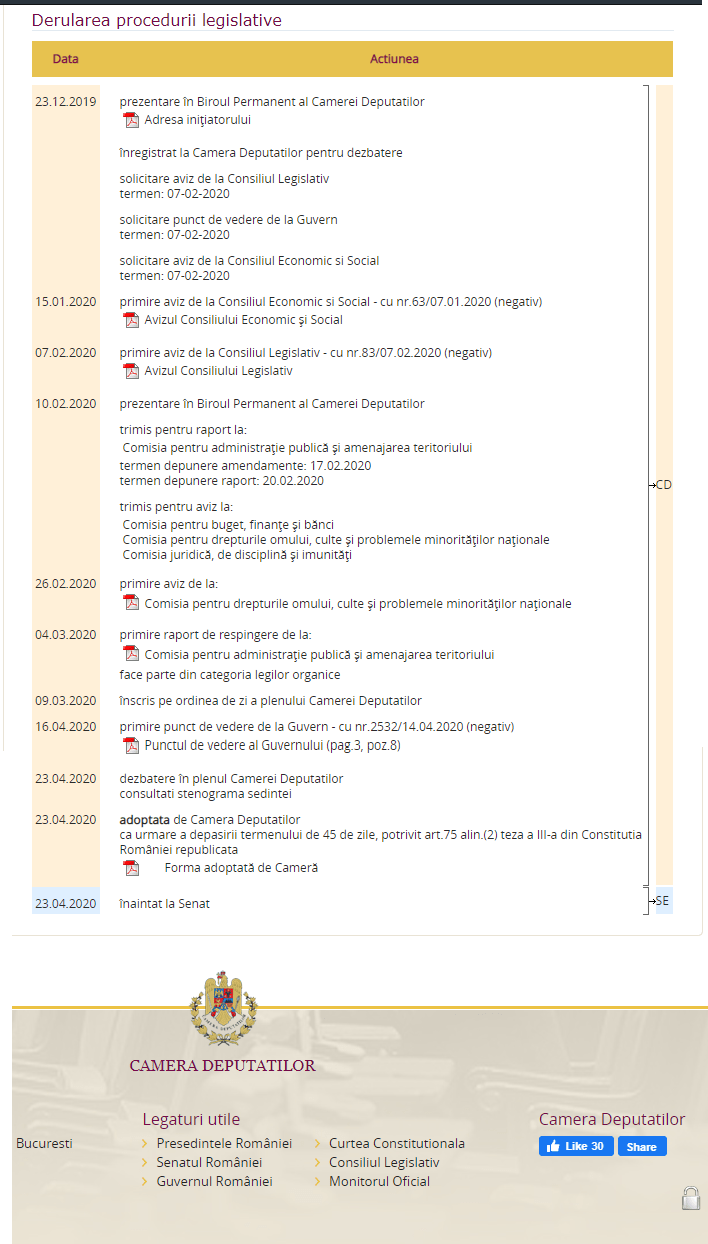Click the CD chamber marker

664,485
